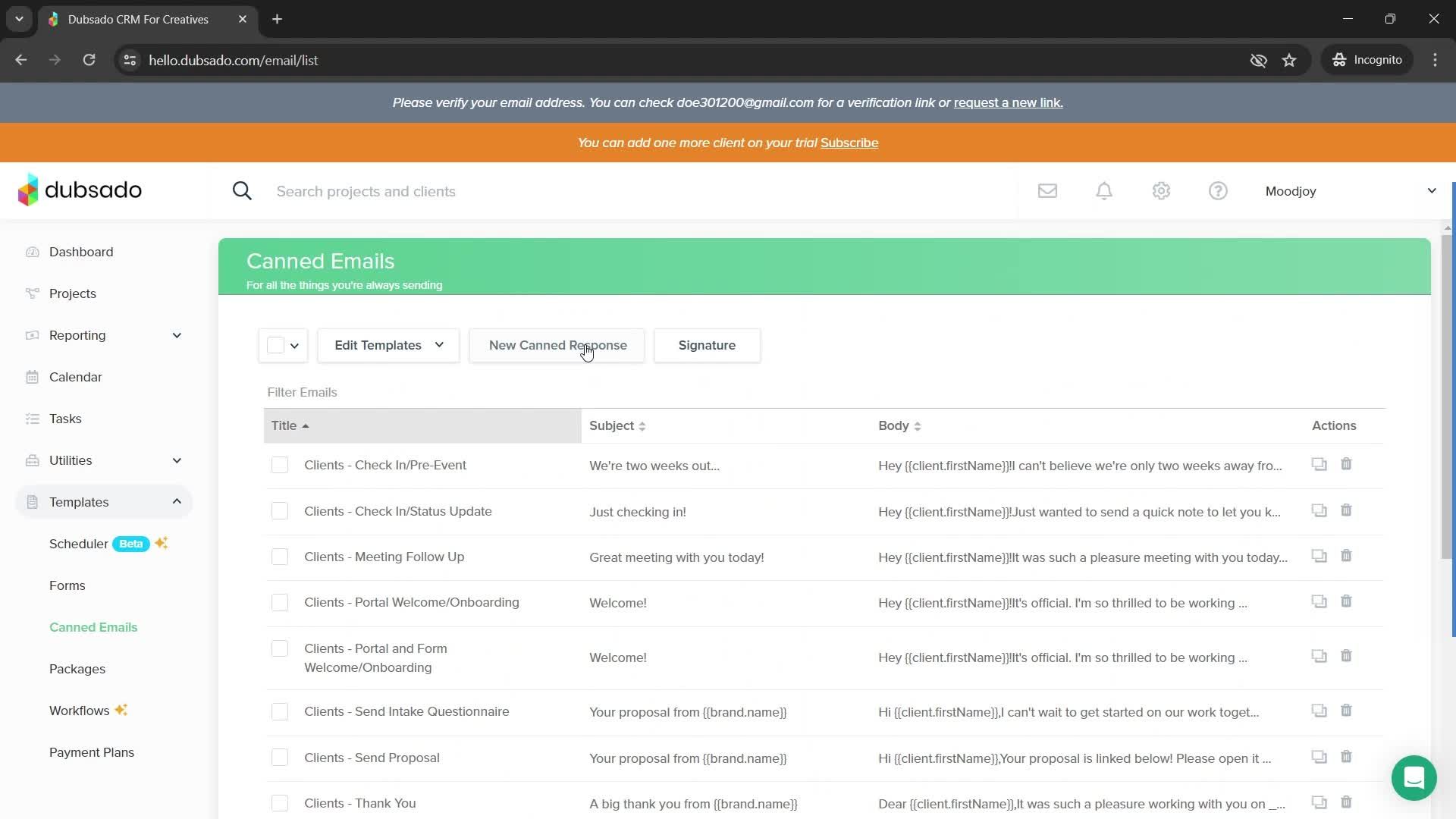This screenshot has height=819, width=1456.
Task: Duplicate the Clients - Send Proposal email
Action: click(1319, 757)
